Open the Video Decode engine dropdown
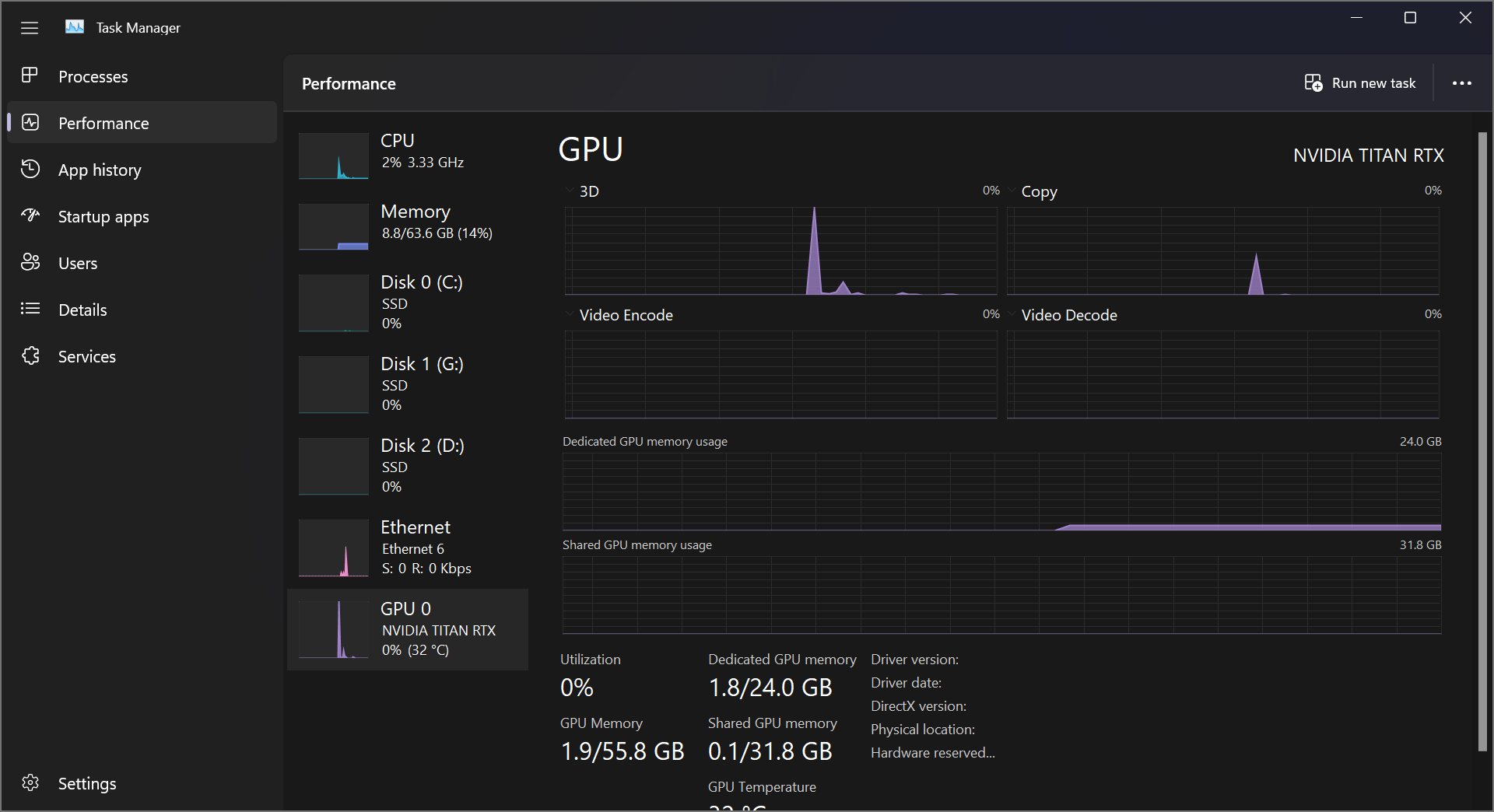The width and height of the screenshot is (1494, 812). coord(1012,314)
